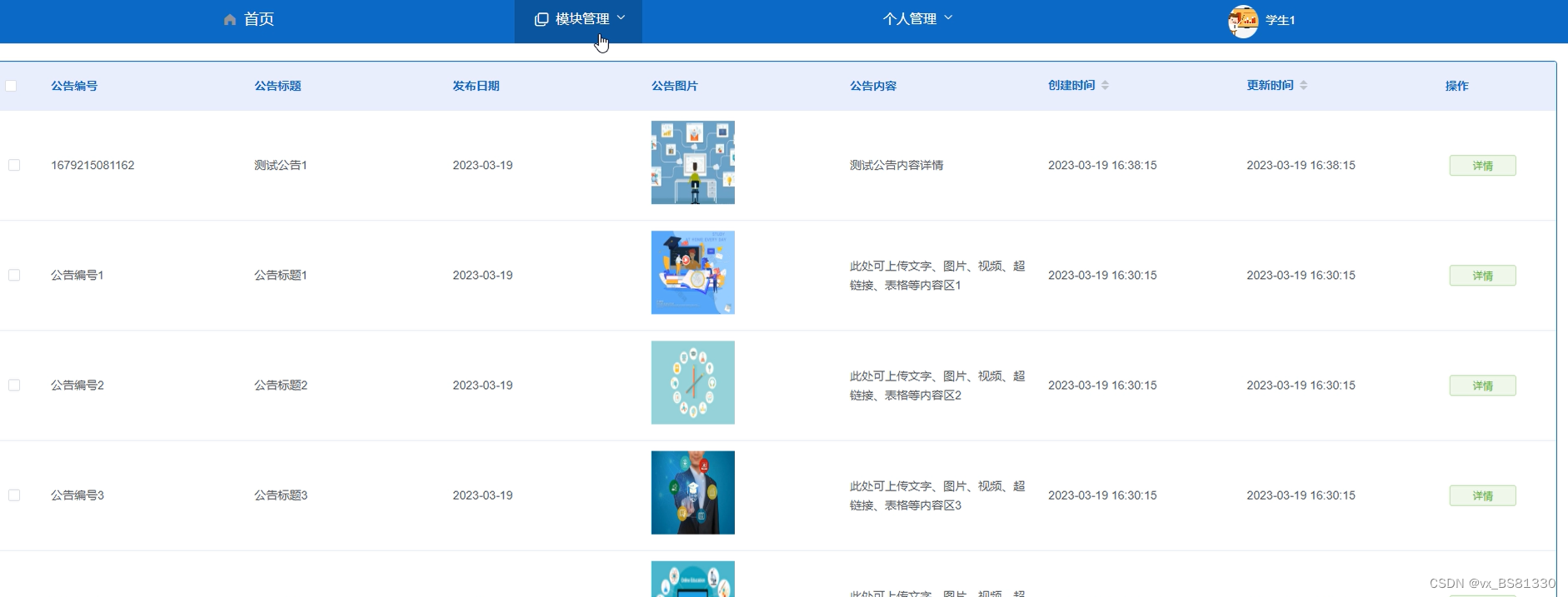Click the 公告图片 column header
The height and width of the screenshot is (597, 1568).
(x=674, y=86)
